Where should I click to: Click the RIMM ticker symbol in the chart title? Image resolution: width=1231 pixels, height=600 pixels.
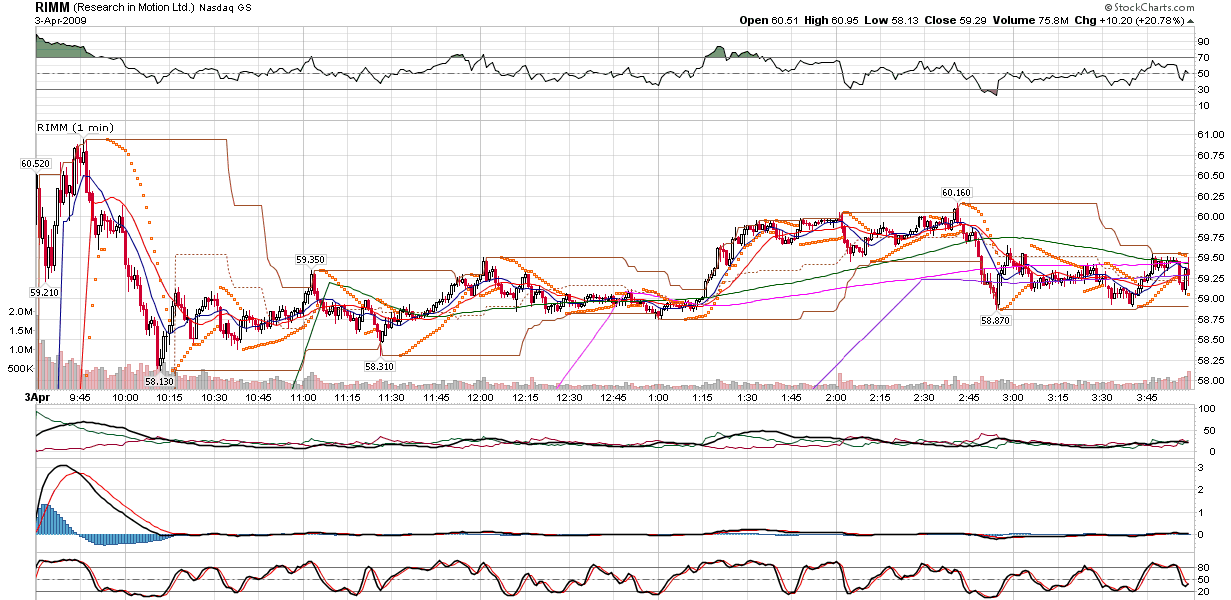point(52,7)
